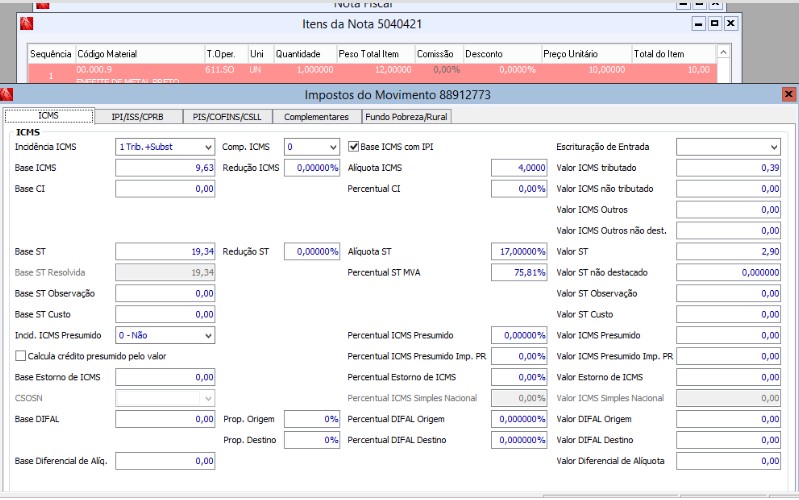Viewport: 799px width, 500px height.
Task: Click the Valor ICMS Outros field
Action: [x=728, y=209]
